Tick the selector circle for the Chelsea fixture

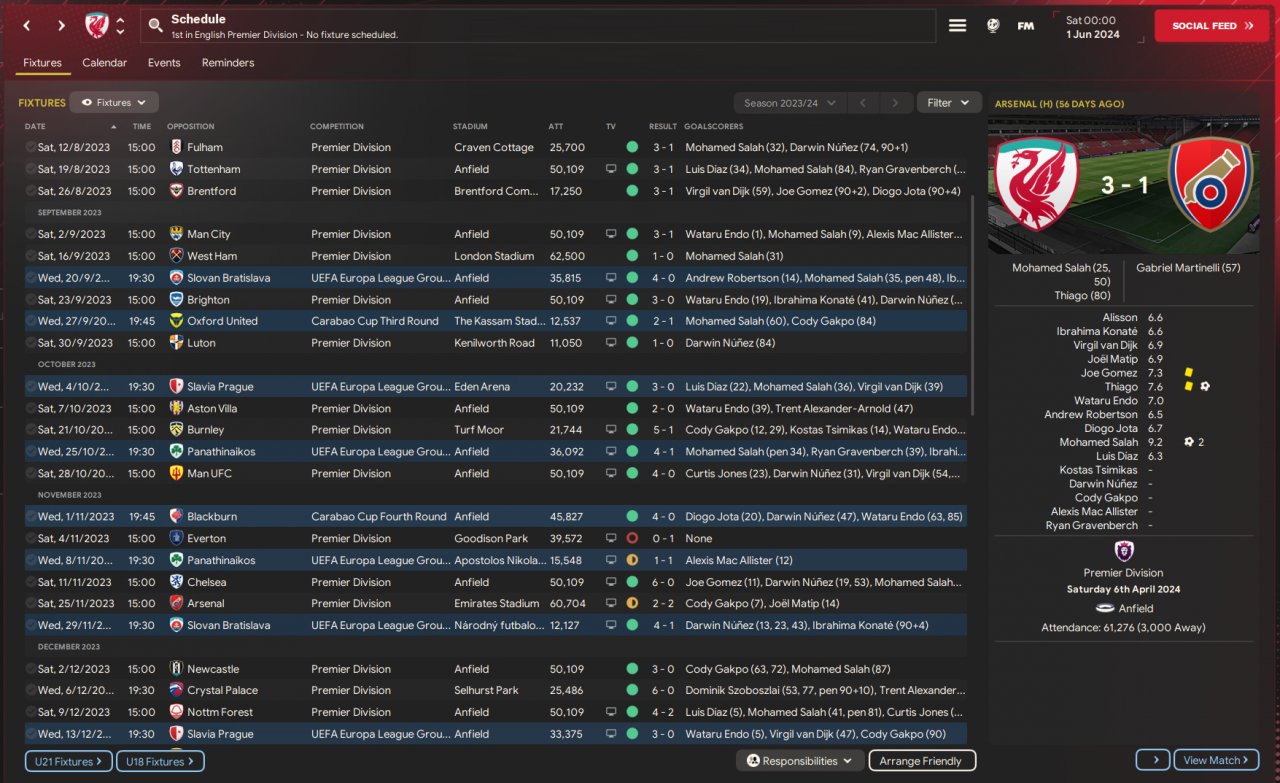(x=31, y=582)
